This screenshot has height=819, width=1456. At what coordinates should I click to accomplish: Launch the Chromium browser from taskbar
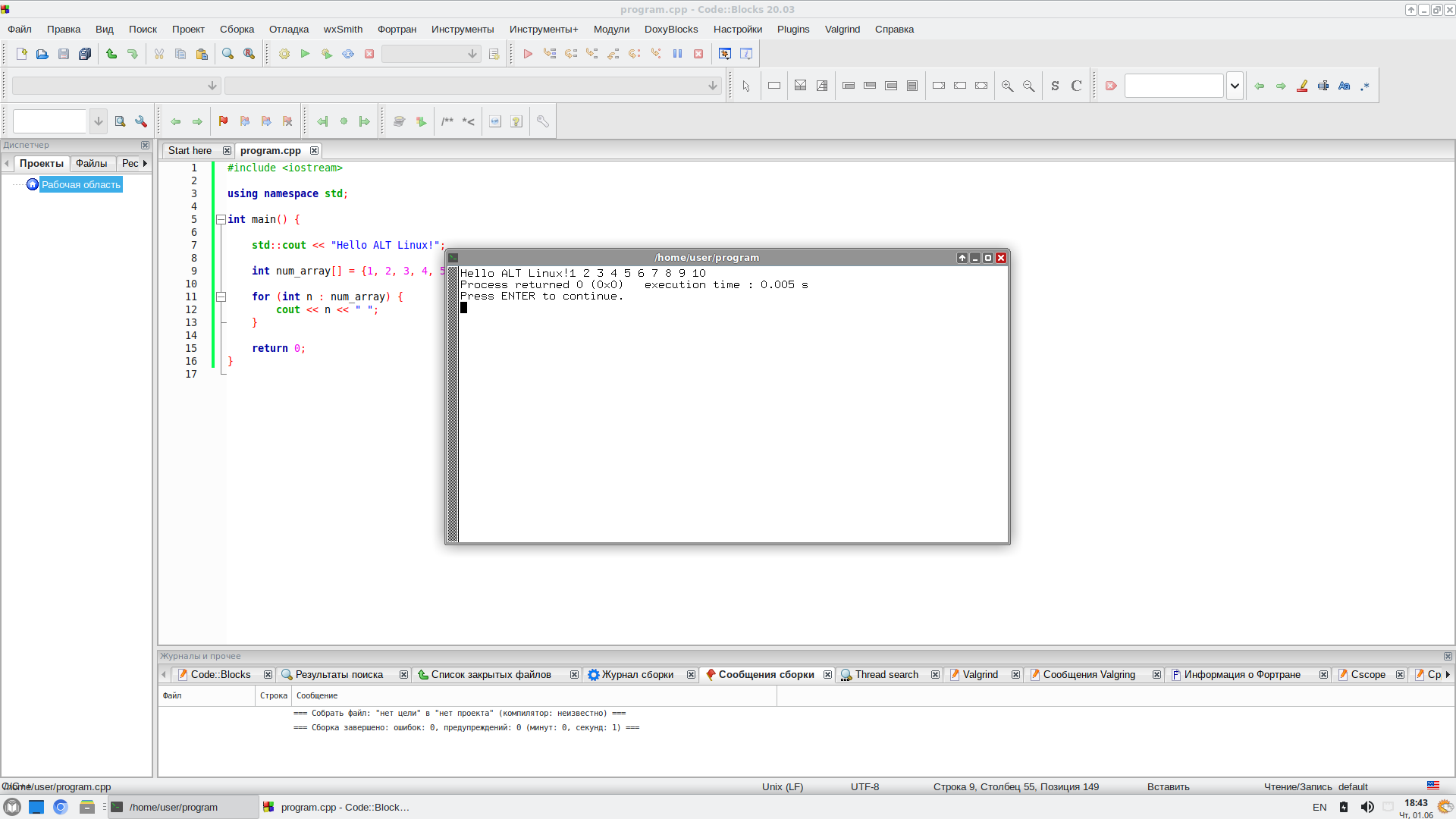pos(61,807)
